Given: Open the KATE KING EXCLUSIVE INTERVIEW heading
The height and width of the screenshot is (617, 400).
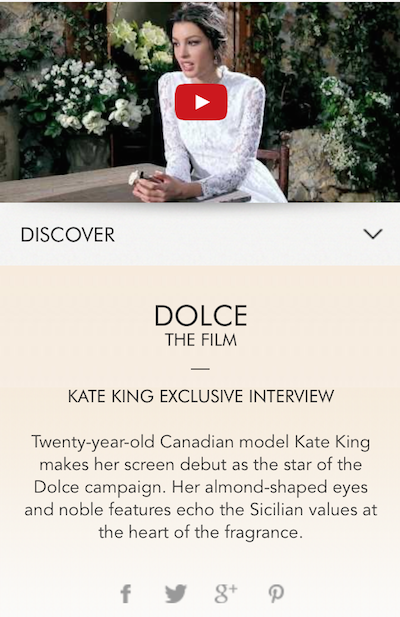Looking at the screenshot, I should 201,396.
